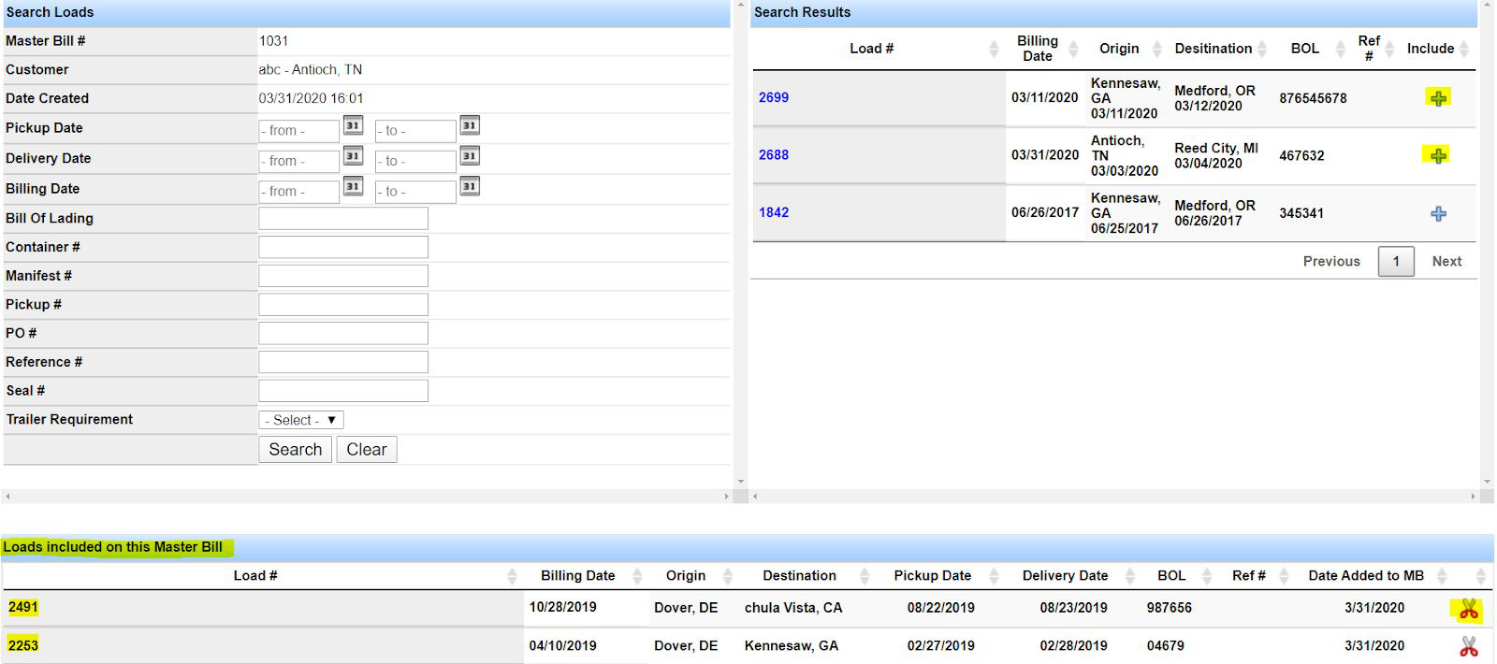Screen dimensions: 1497x664
Task: Click the Pickup Date 'to' field
Action: tap(416, 131)
